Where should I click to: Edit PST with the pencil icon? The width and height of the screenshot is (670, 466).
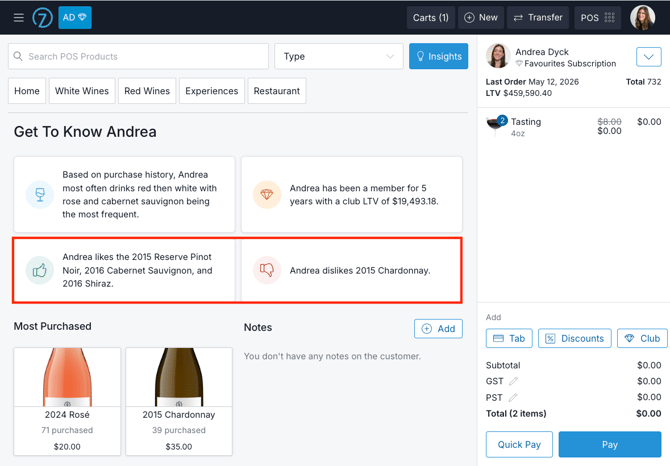pyautogui.click(x=513, y=398)
